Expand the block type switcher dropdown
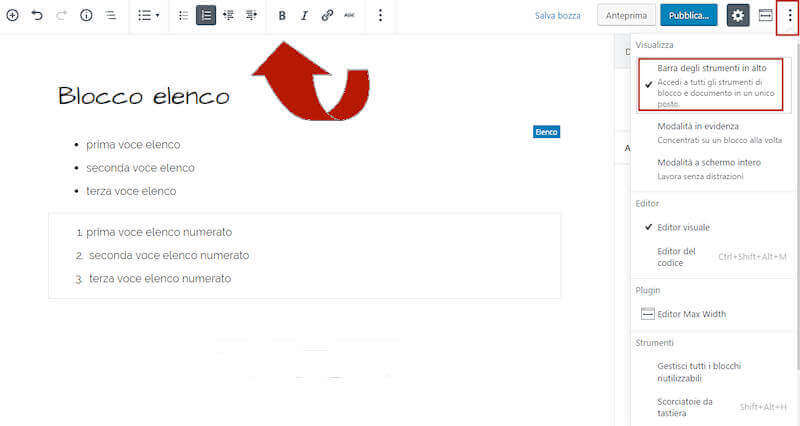This screenshot has width=800, height=426. [148, 16]
